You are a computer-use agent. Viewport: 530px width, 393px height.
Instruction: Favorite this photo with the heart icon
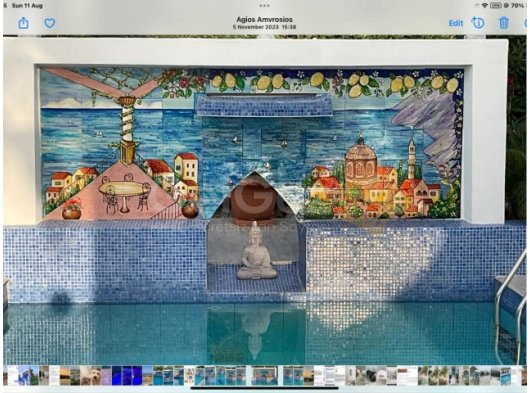[x=50, y=23]
